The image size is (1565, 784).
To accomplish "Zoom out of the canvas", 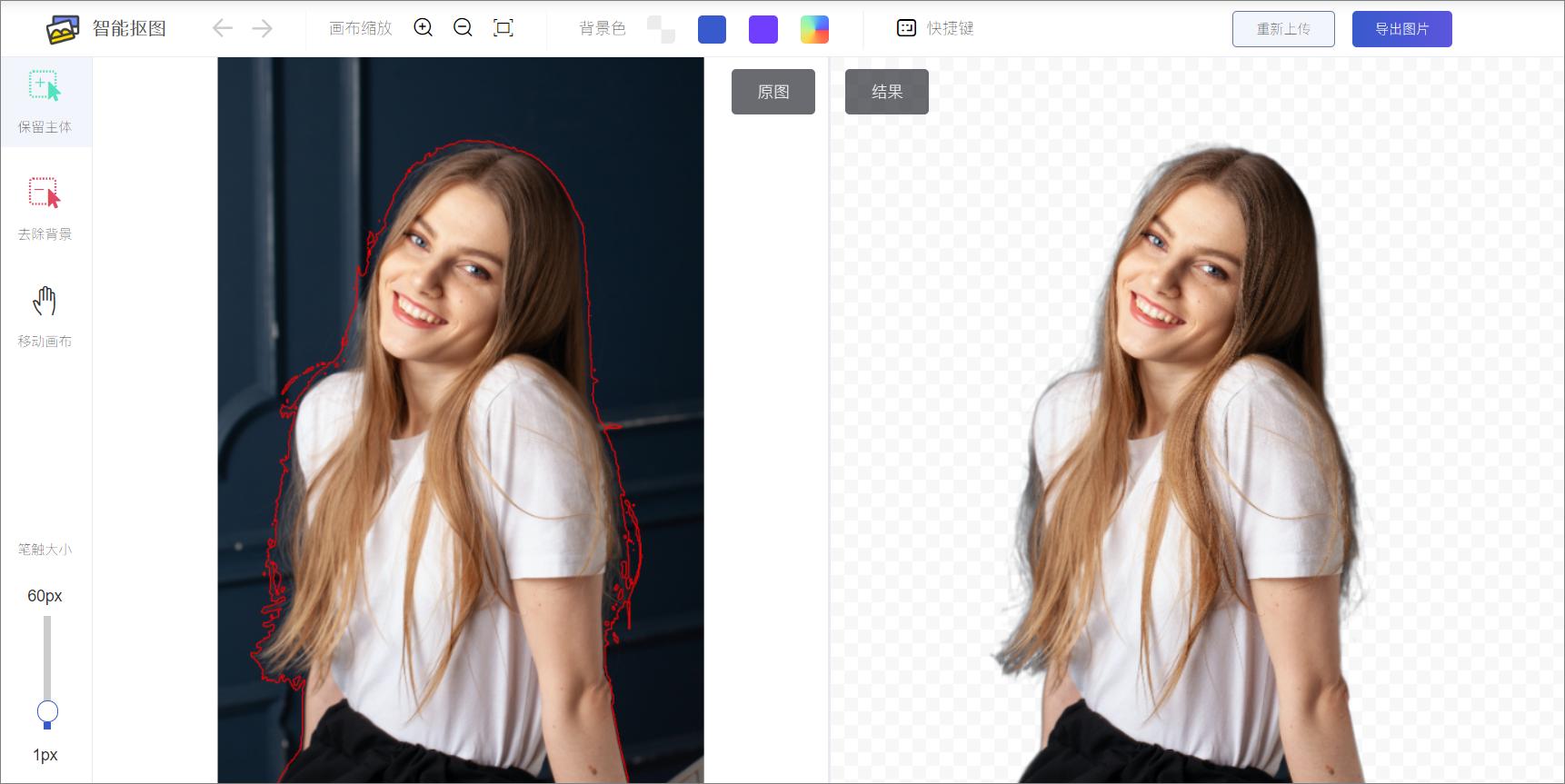I will (x=463, y=28).
